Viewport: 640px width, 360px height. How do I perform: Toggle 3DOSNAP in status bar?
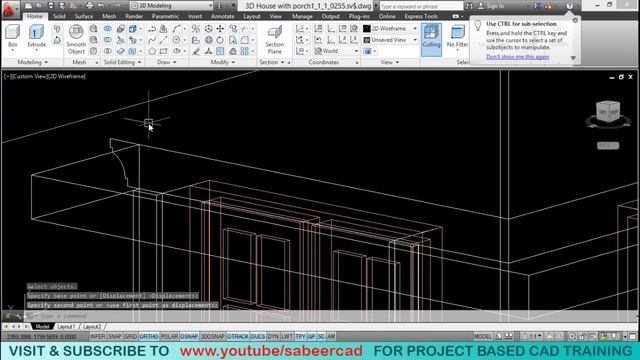pyautogui.click(x=212, y=336)
